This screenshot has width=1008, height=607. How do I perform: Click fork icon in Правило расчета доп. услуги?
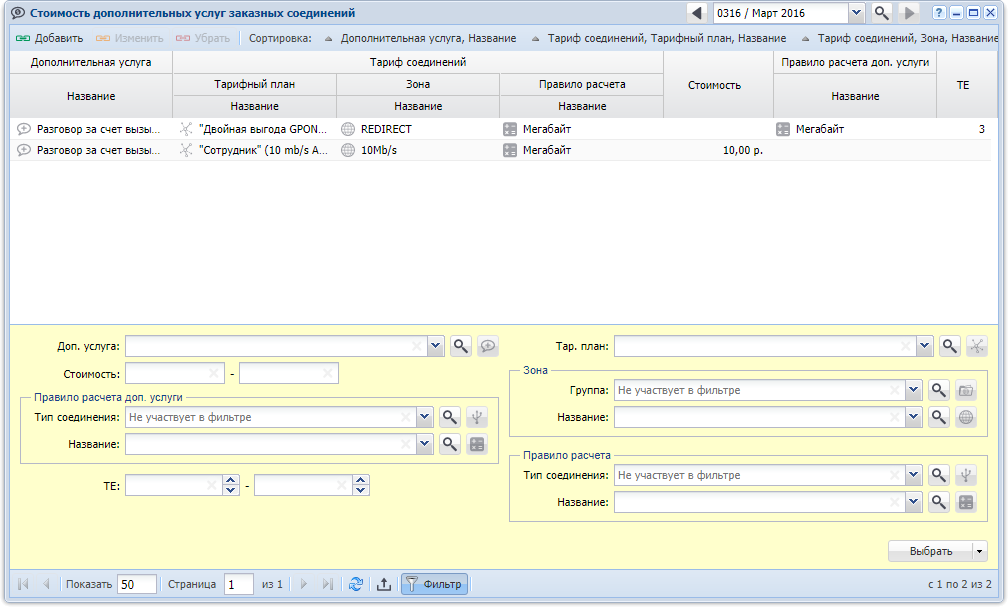coord(477,417)
